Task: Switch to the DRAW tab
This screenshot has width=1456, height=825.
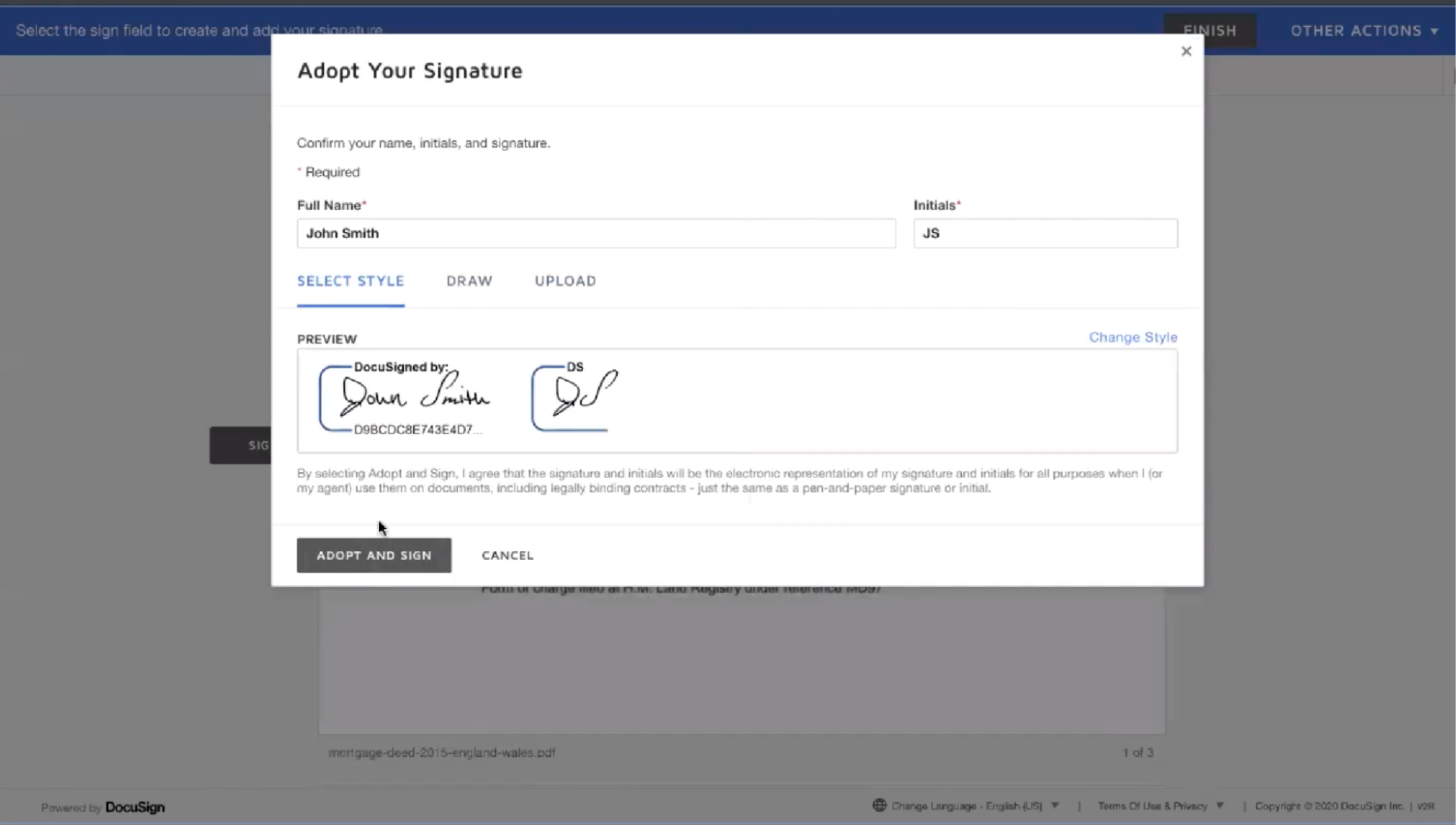Action: (469, 281)
